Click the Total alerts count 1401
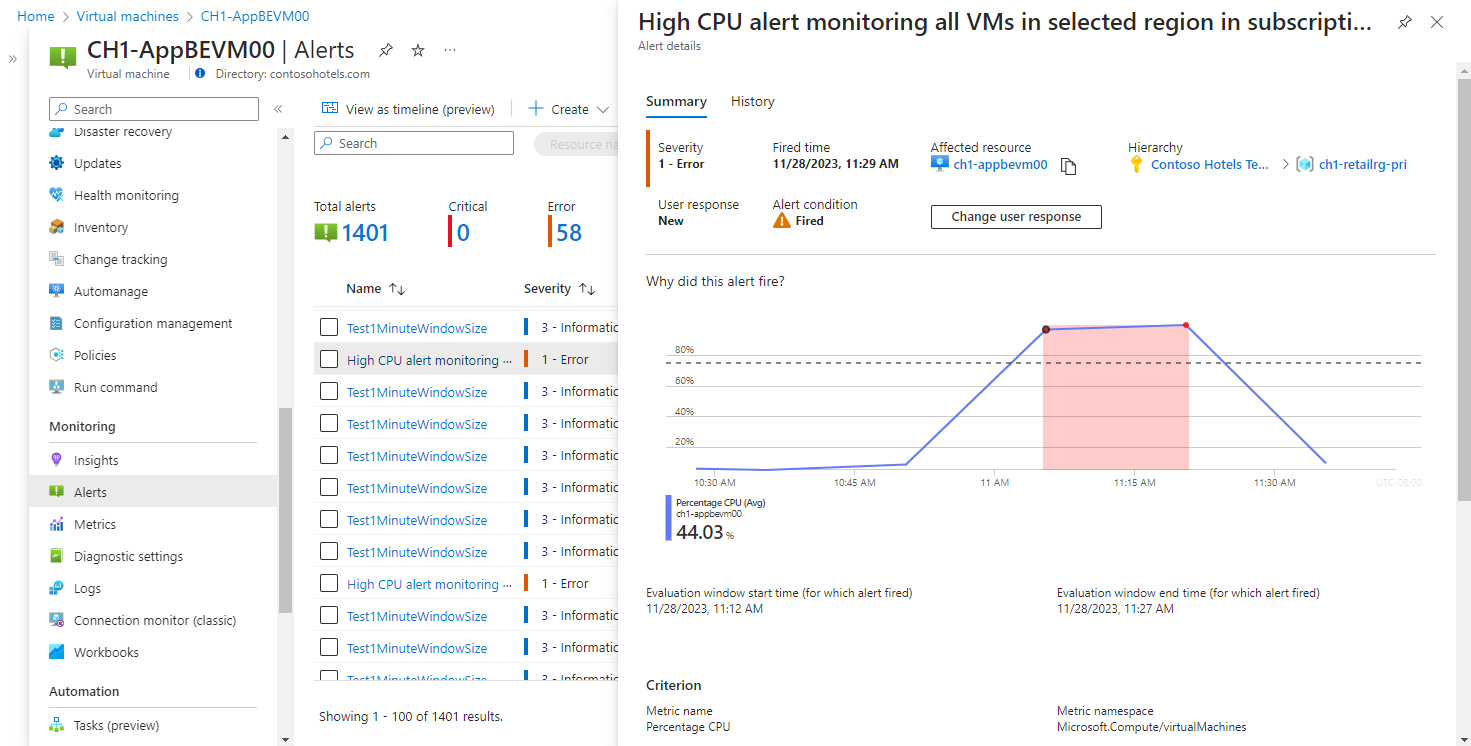The image size is (1471, 746). [365, 233]
